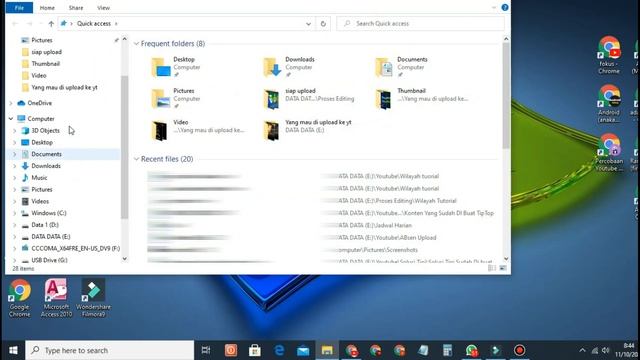The width and height of the screenshot is (640, 360).
Task: Expand the Documents node in the sidebar
Action: click(x=15, y=154)
